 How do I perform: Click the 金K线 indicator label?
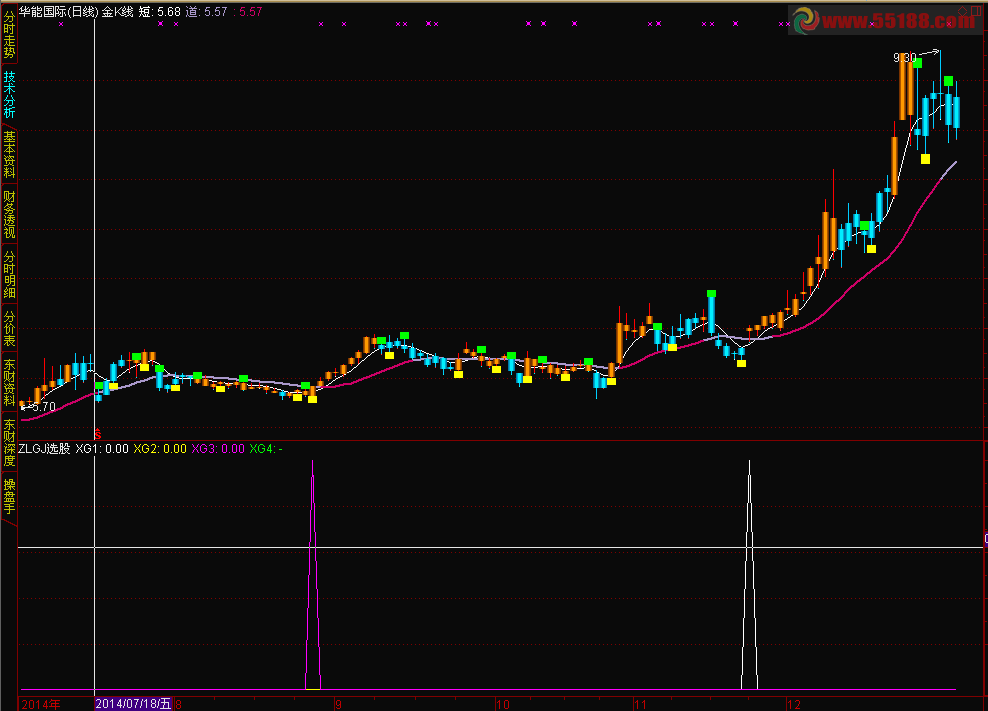point(117,11)
